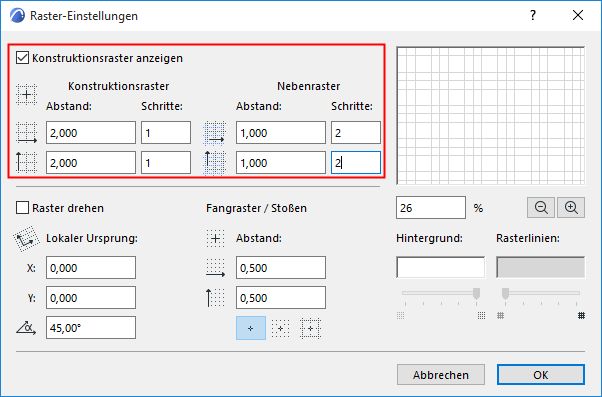Click vertical Fangraster Abstand field 0,500

(x=281, y=298)
